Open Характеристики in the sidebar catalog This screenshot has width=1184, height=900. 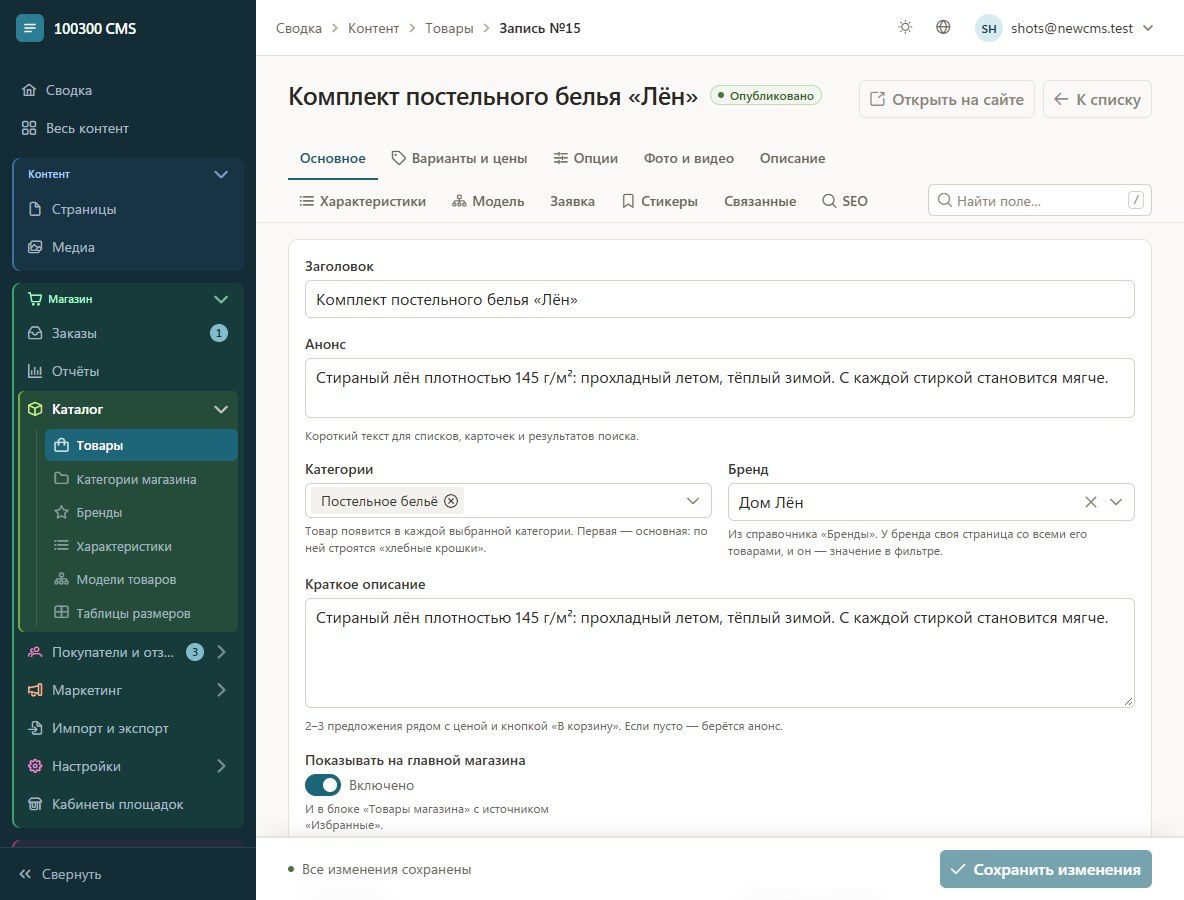(141, 546)
